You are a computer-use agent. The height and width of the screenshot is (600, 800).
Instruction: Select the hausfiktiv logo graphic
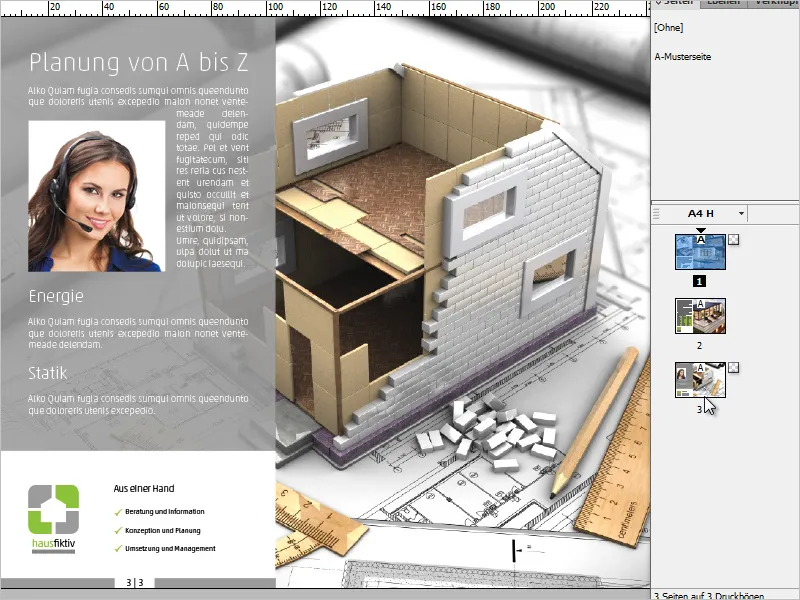coord(54,518)
